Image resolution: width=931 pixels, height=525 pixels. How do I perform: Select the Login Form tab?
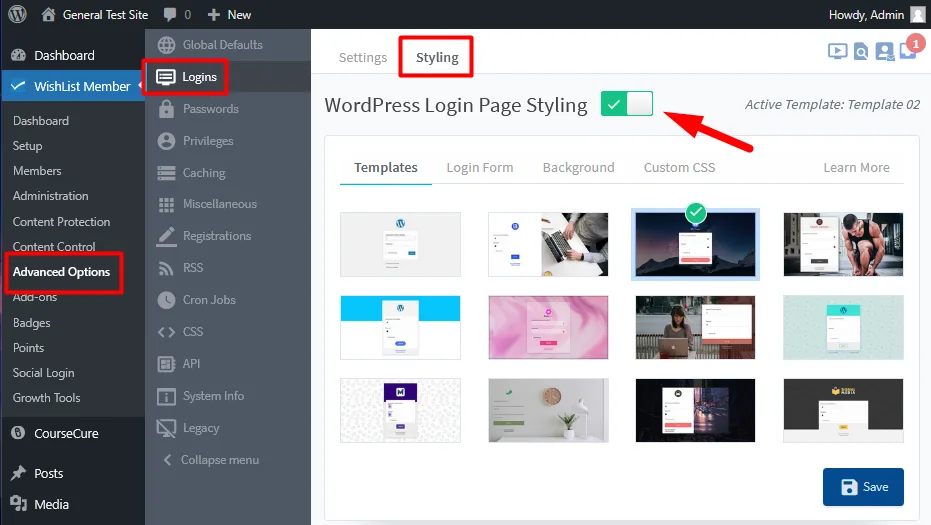[480, 167]
